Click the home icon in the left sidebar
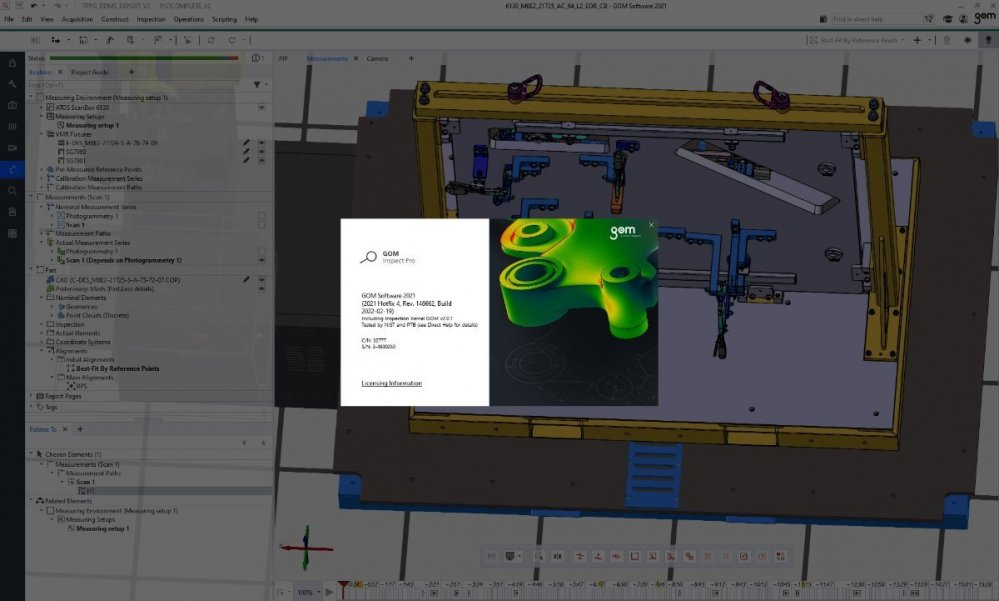Image resolution: width=999 pixels, height=601 pixels. pyautogui.click(x=12, y=63)
